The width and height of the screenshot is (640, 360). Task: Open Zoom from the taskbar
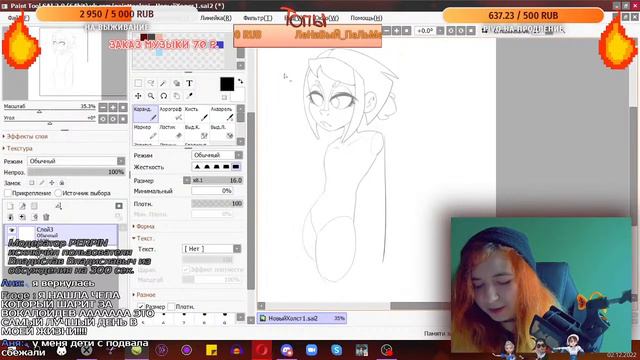tap(311, 350)
